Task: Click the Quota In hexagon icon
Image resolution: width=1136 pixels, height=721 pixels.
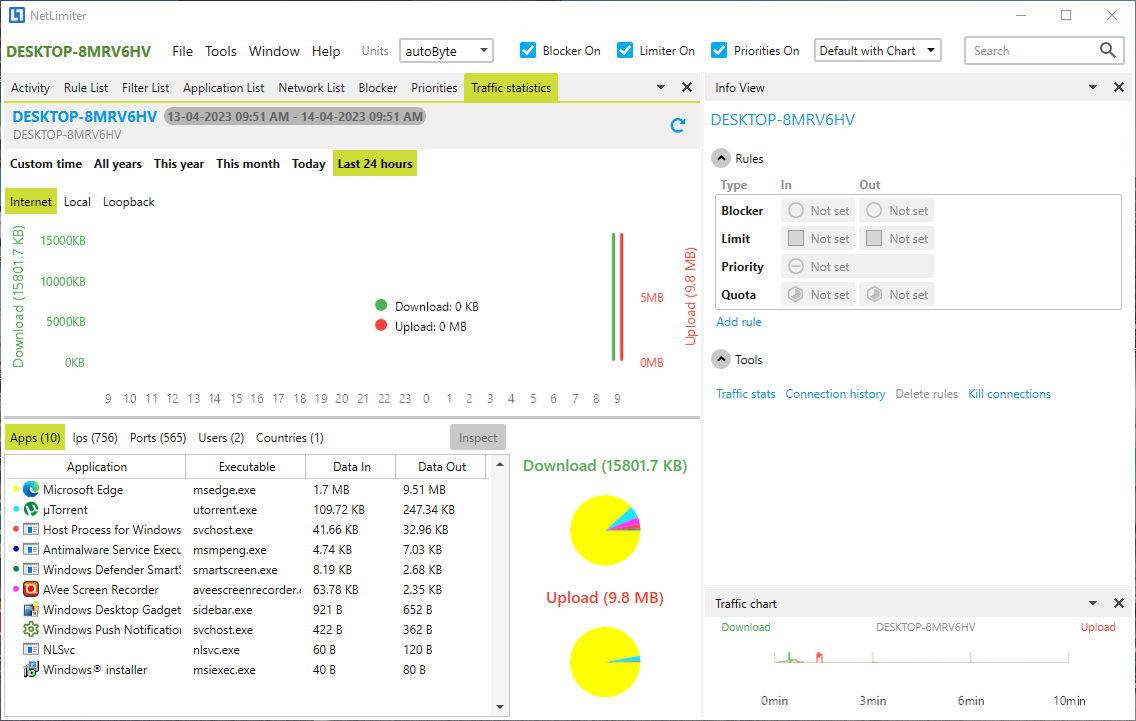Action: coord(795,294)
